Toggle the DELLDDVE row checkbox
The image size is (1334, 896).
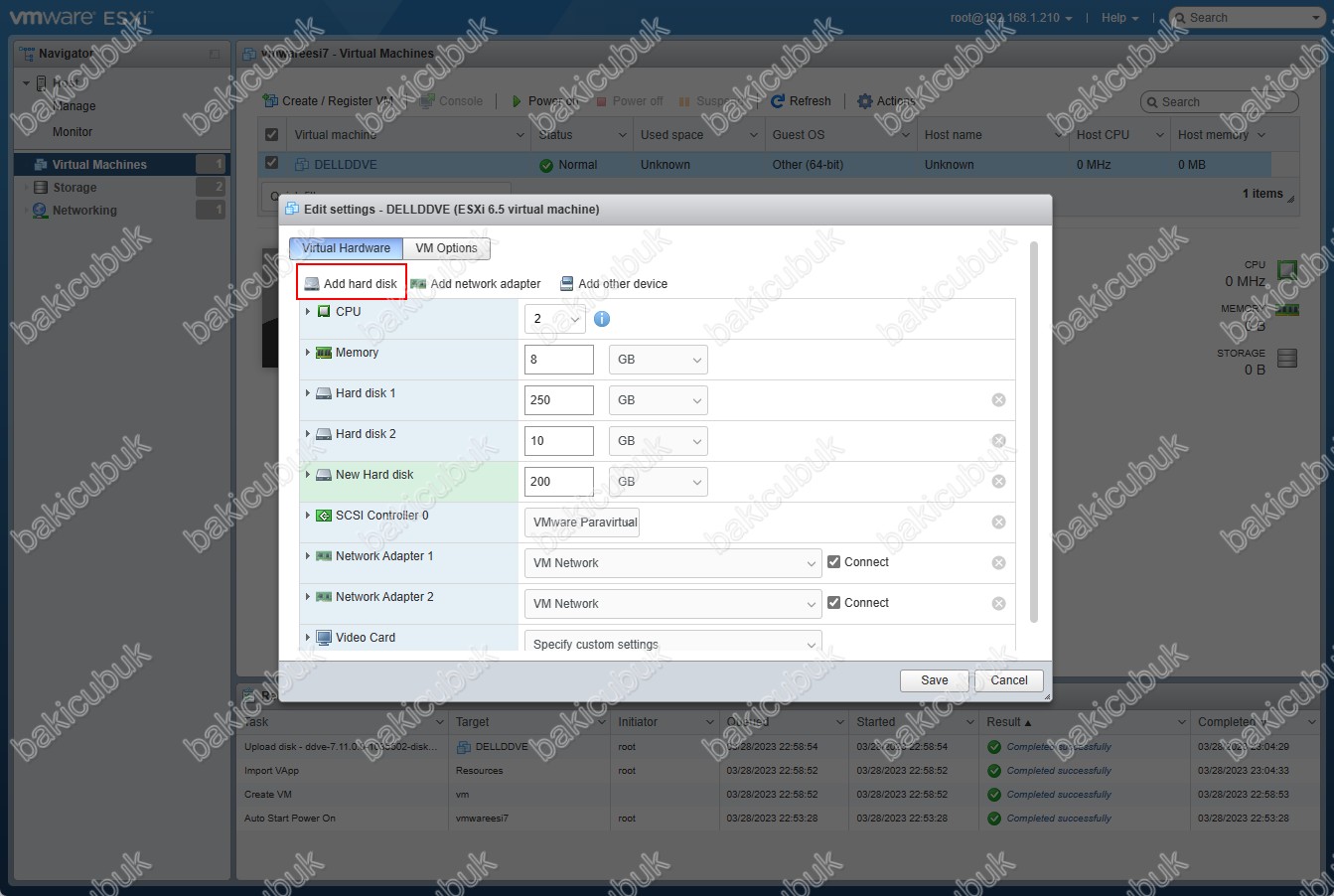point(271,163)
